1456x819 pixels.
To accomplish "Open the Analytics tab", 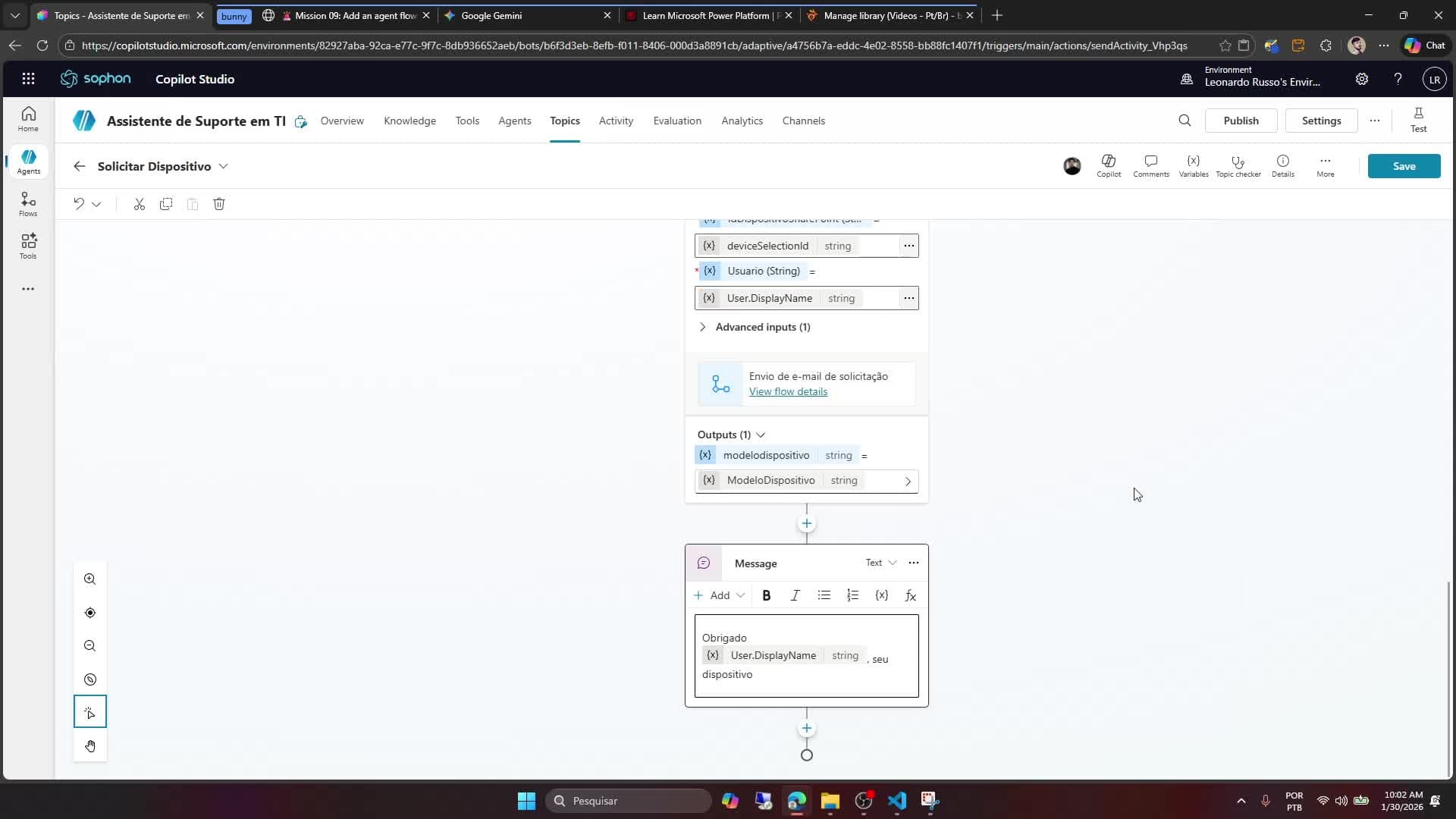I will [x=742, y=121].
